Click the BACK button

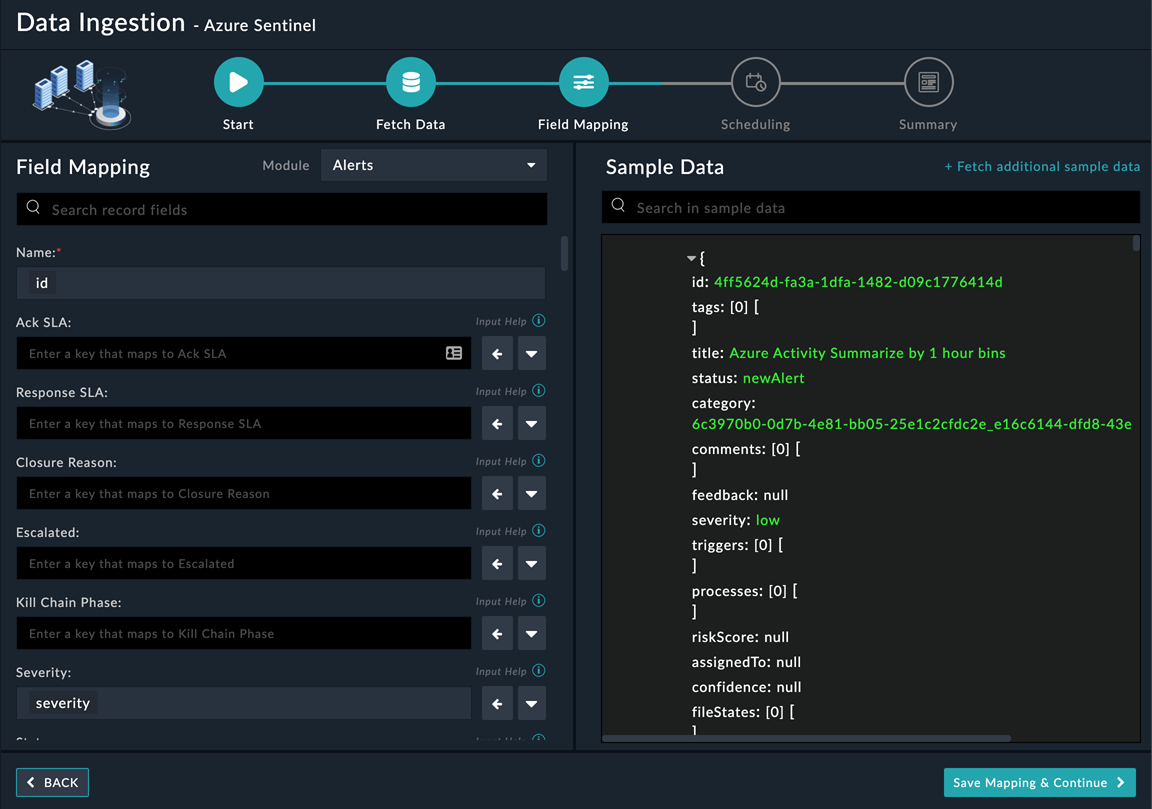(52, 782)
